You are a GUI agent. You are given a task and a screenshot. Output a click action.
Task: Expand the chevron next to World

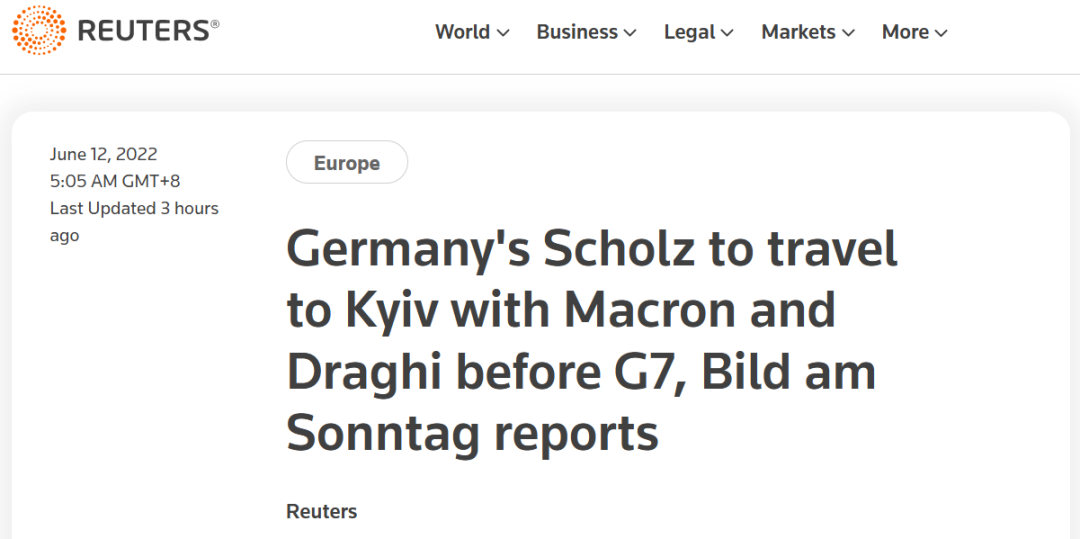pos(503,33)
